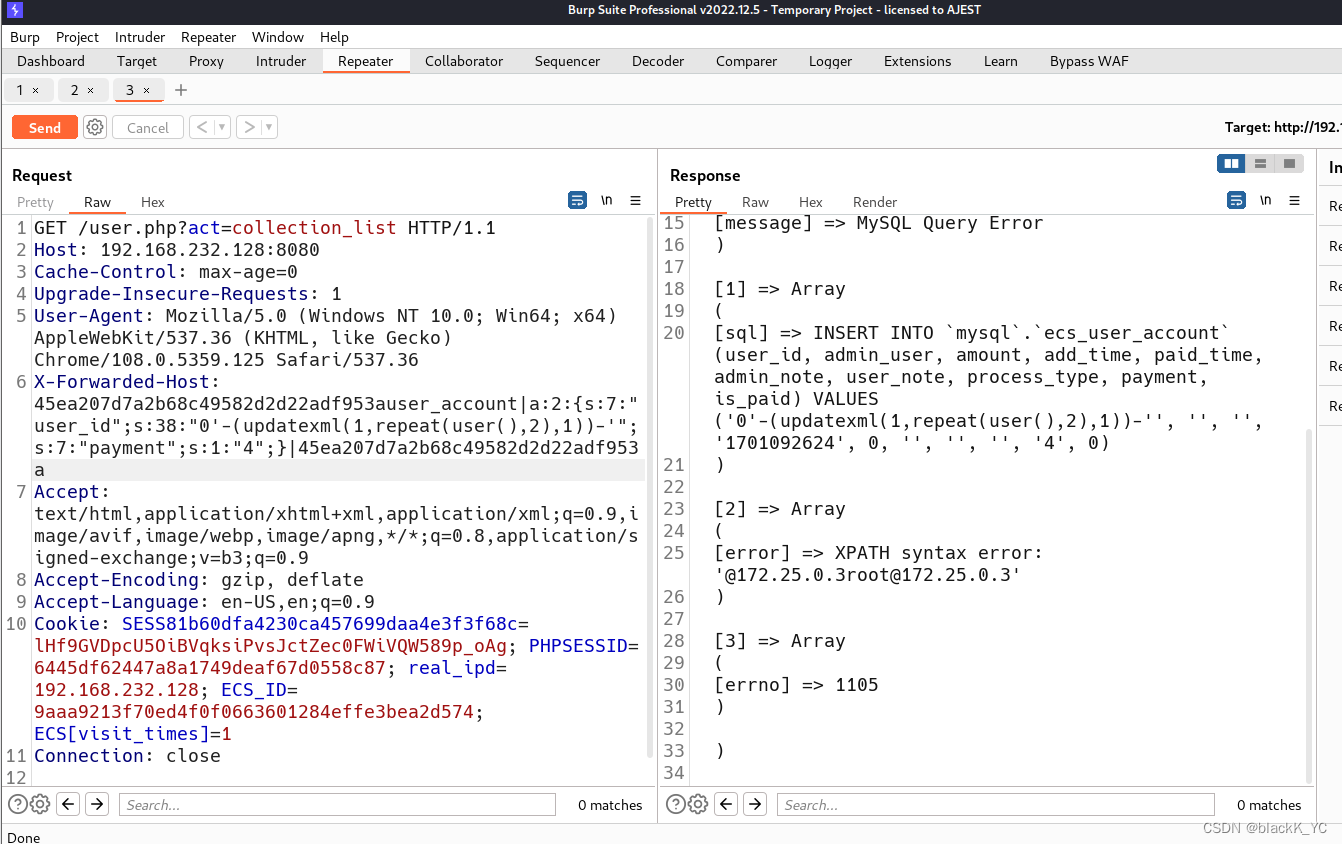Expand back history dropdown arrow
This screenshot has height=844, width=1342.
coord(222,127)
